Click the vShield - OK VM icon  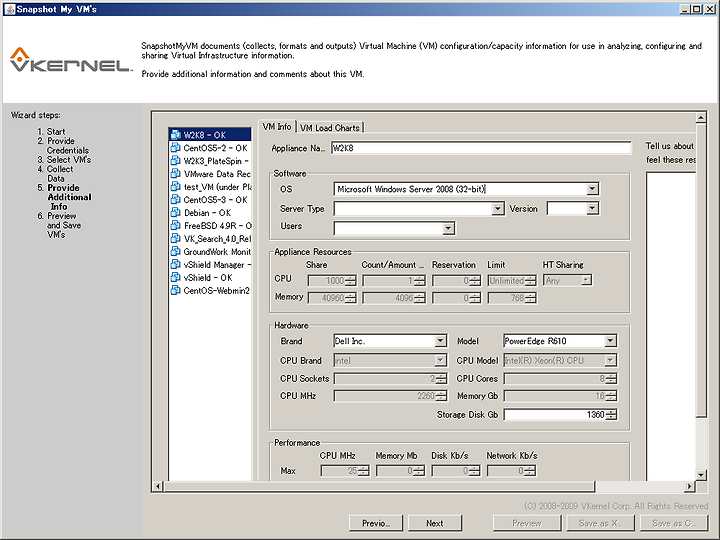pyautogui.click(x=175, y=277)
